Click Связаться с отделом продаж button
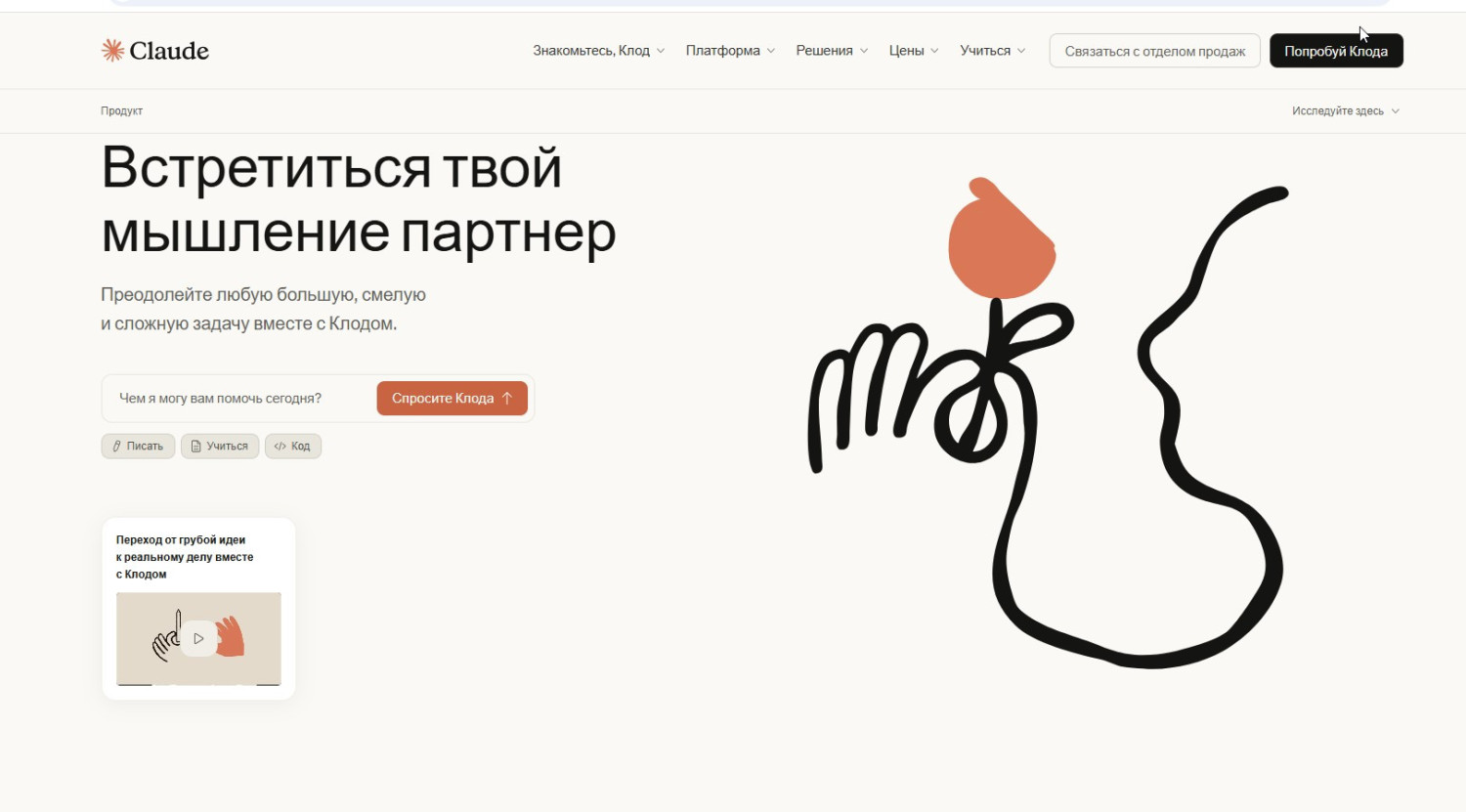Image resolution: width=1466 pixels, height=812 pixels. coord(1154,51)
